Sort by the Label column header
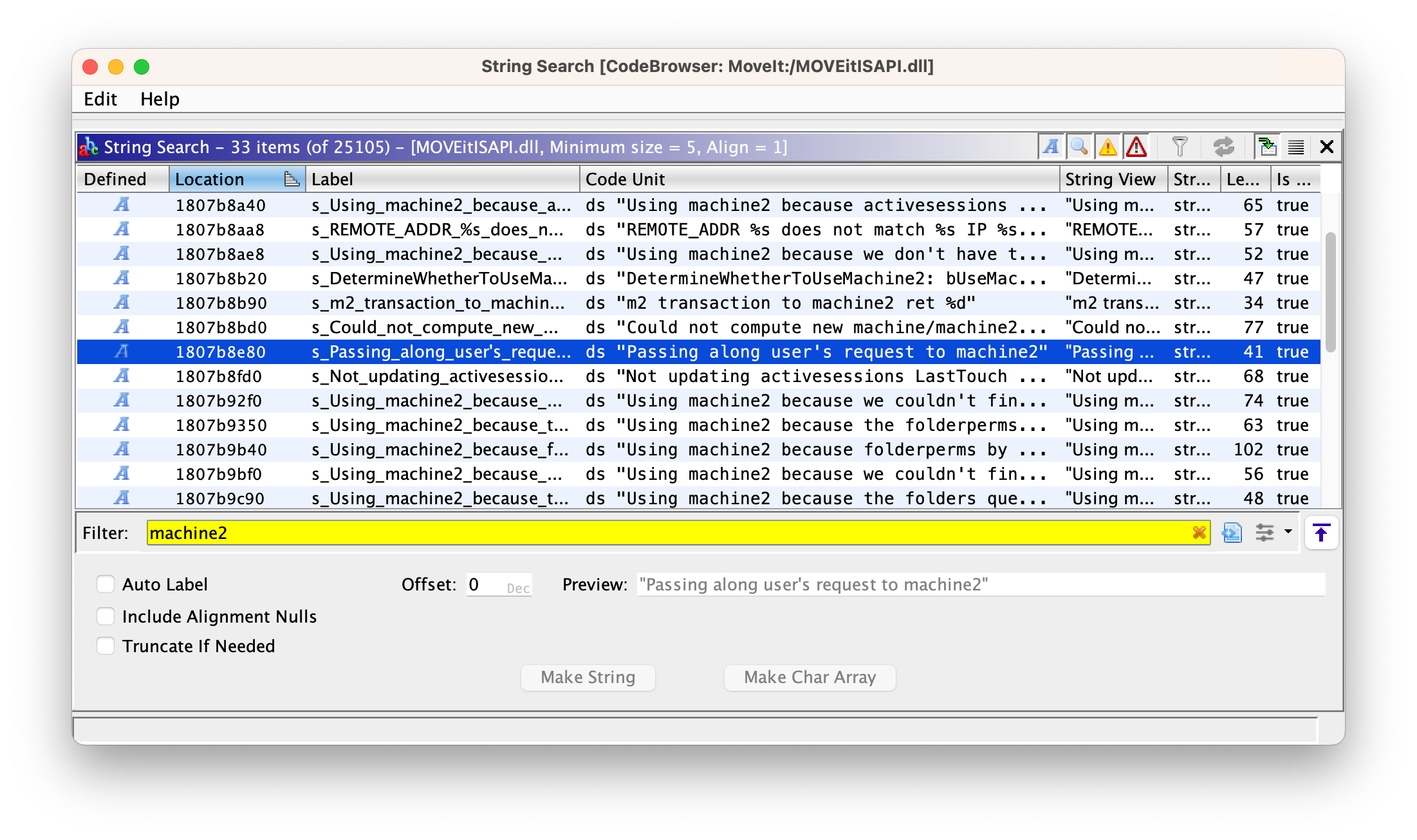Image resolution: width=1417 pixels, height=840 pixels. pos(442,179)
